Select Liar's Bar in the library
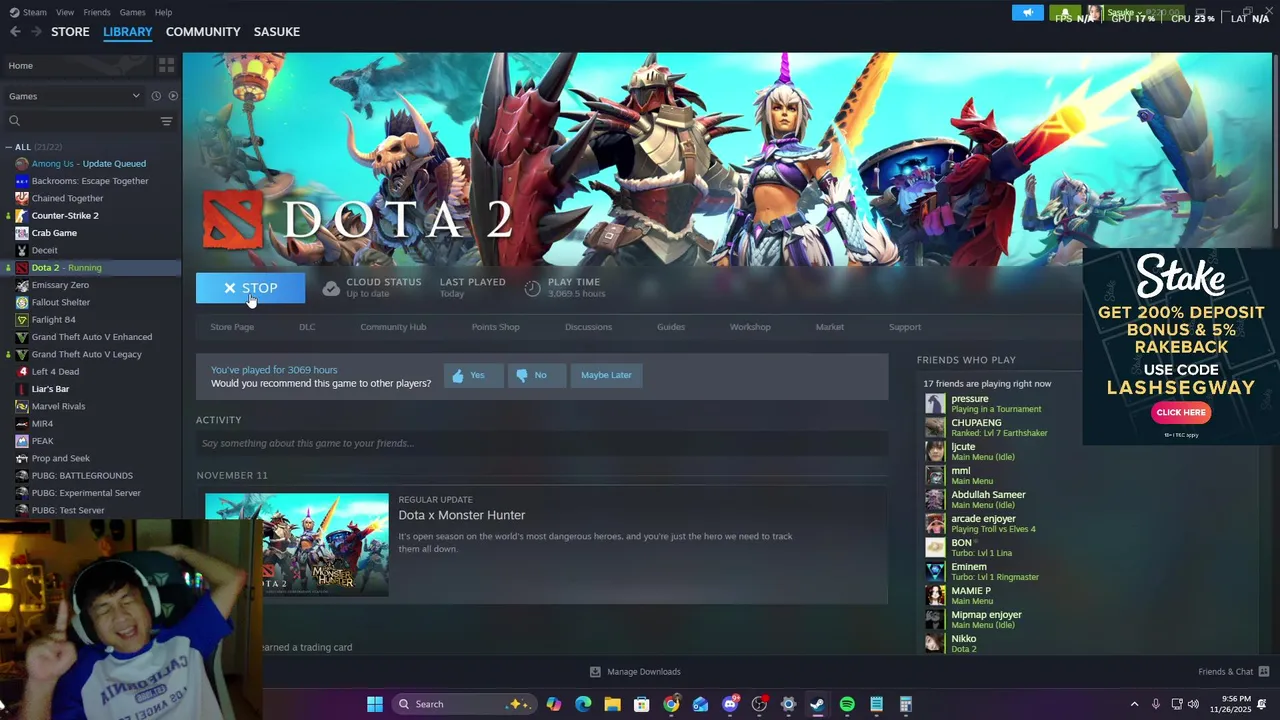This screenshot has height=720, width=1280. 50,389
